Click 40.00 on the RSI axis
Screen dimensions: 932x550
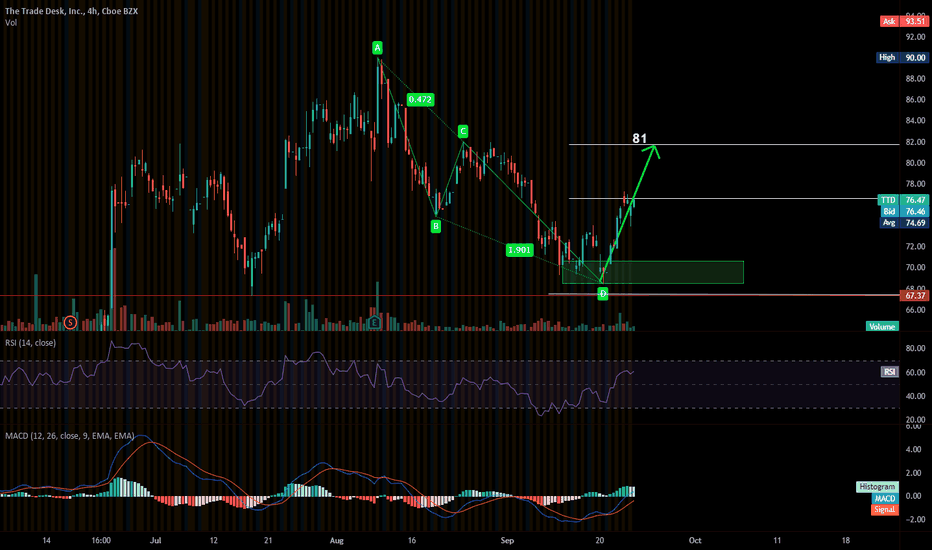point(915,396)
